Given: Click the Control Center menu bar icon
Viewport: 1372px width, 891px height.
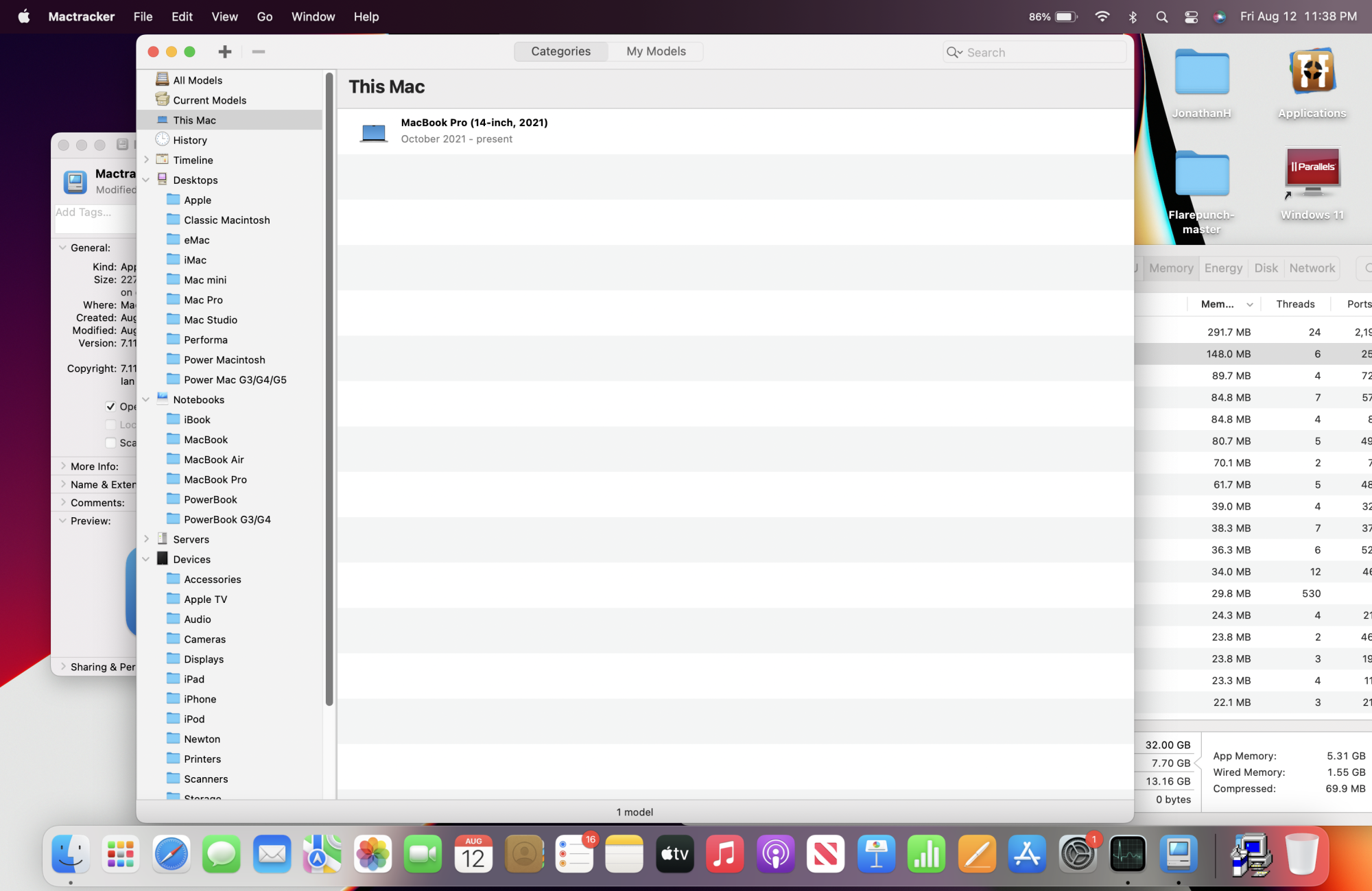Looking at the screenshot, I should tap(1191, 16).
